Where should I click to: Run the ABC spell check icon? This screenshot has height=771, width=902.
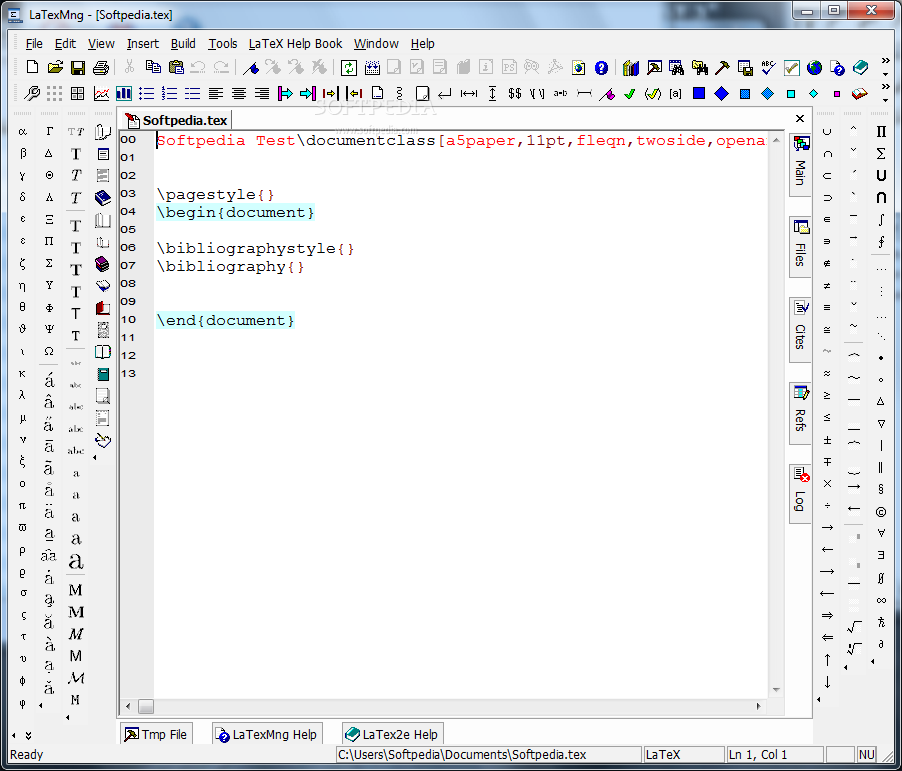(769, 67)
